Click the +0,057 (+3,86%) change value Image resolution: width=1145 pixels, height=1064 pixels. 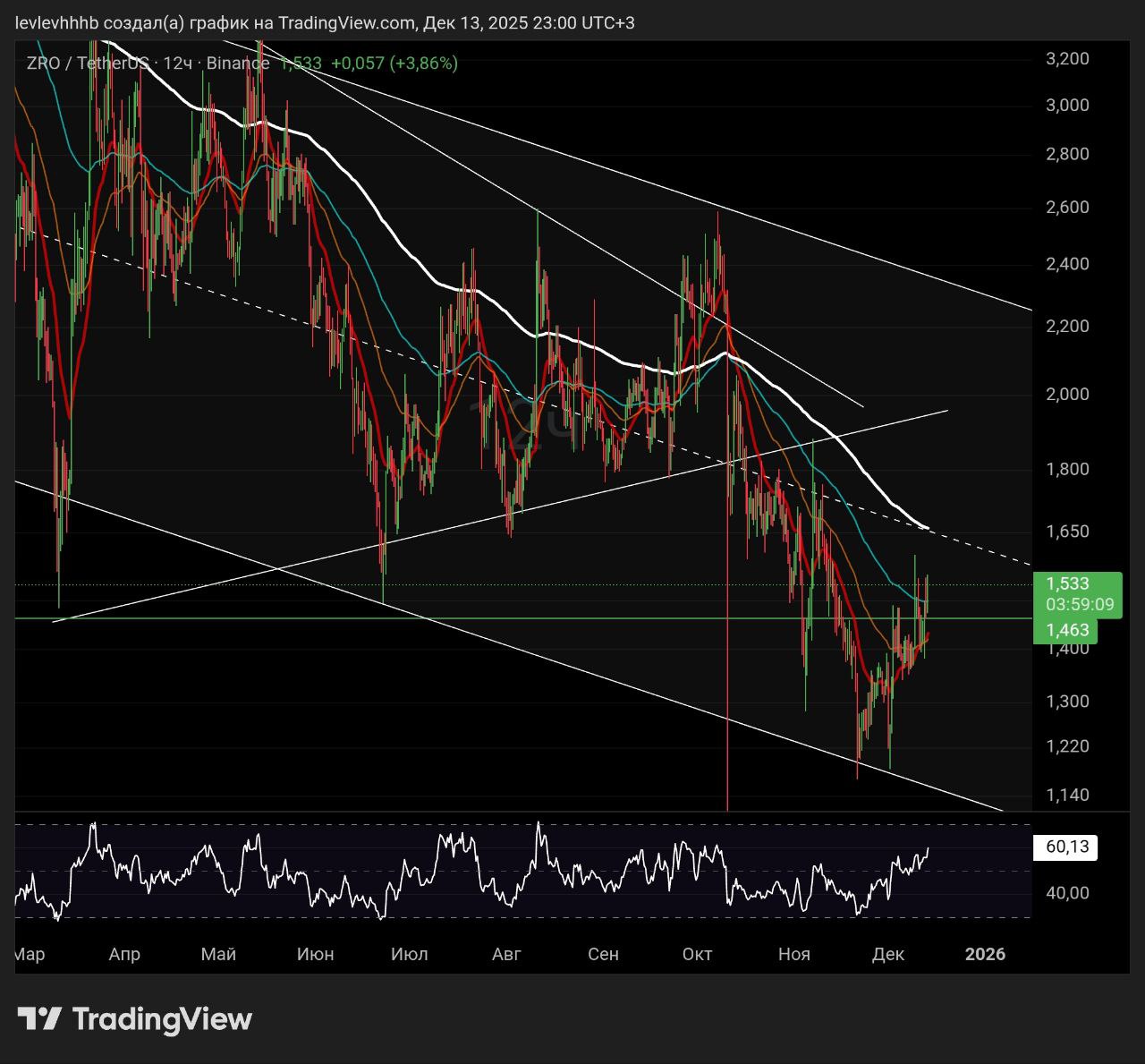(394, 64)
